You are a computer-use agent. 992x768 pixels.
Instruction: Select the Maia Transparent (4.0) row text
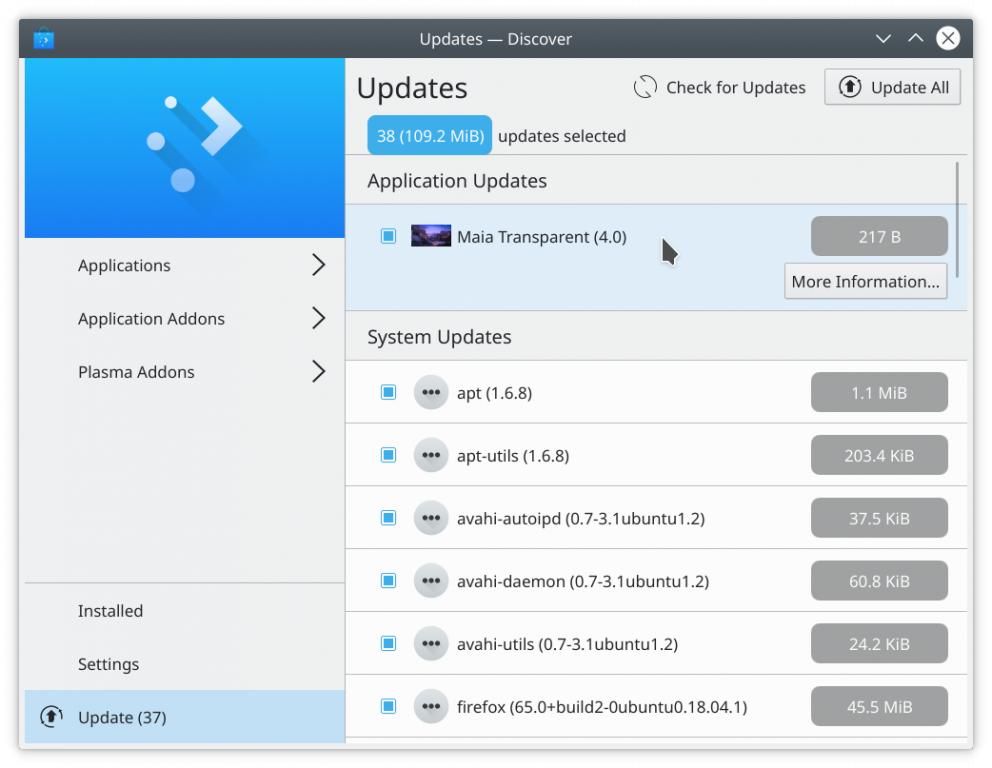pos(542,237)
